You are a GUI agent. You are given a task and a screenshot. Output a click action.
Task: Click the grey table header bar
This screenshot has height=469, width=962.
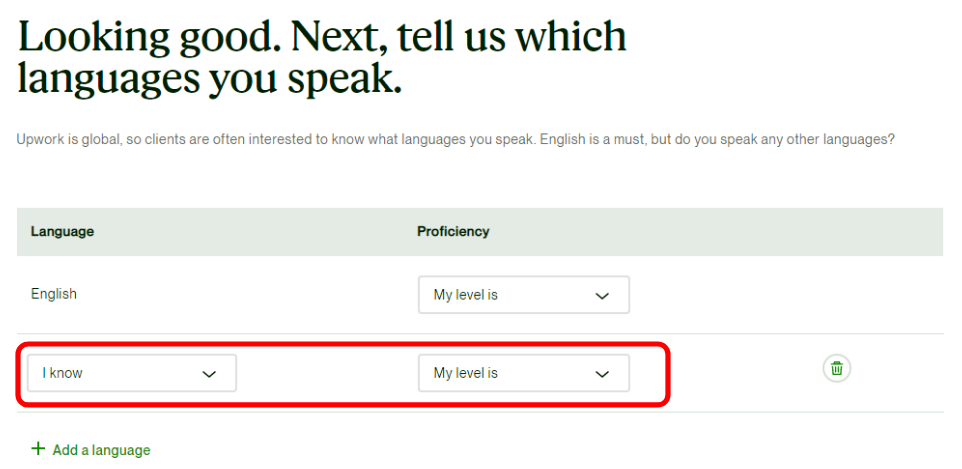point(480,231)
